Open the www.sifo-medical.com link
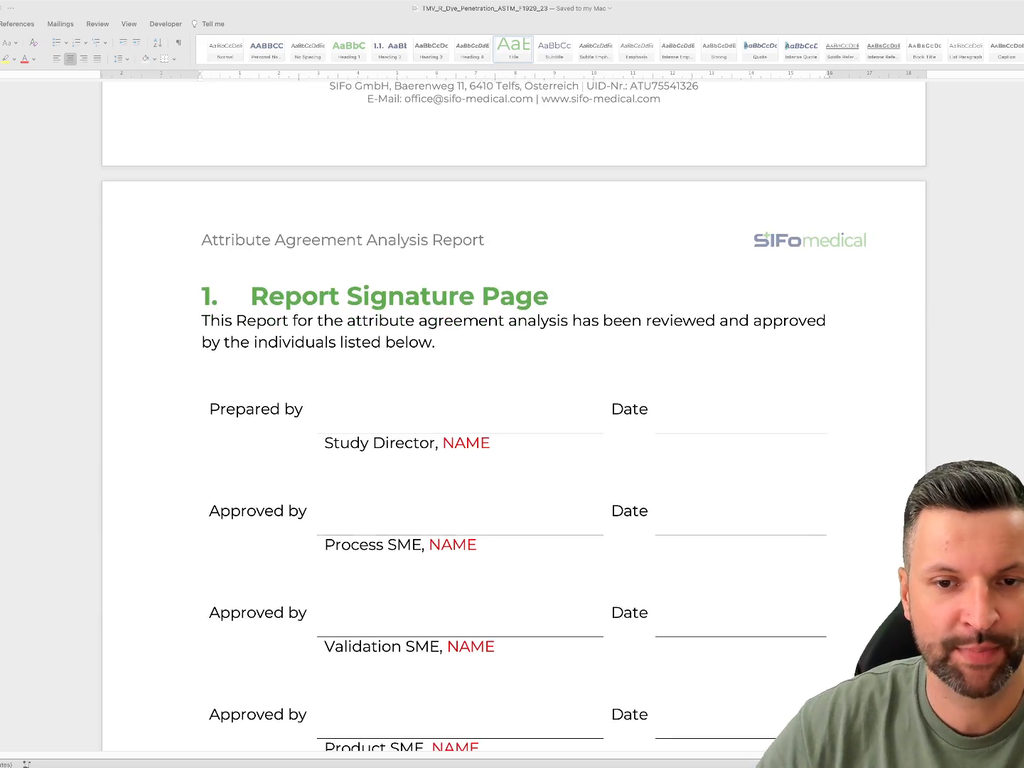This screenshot has width=1024, height=768. click(601, 99)
